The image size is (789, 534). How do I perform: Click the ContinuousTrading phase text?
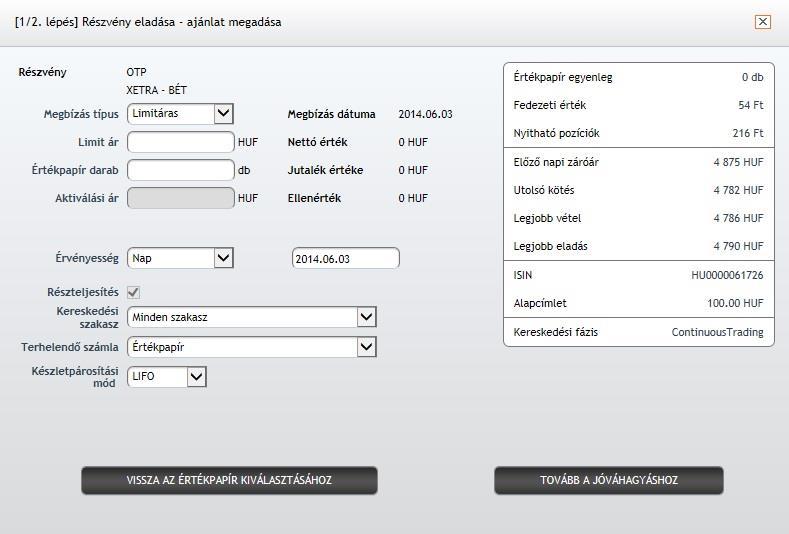(718, 332)
